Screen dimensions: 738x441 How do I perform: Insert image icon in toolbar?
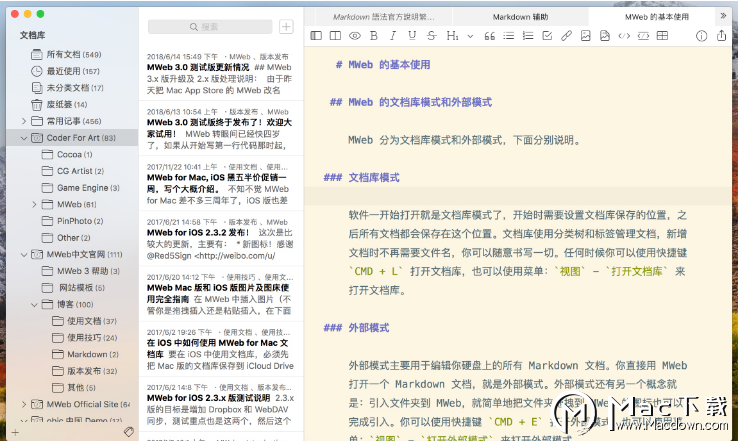[586, 36]
